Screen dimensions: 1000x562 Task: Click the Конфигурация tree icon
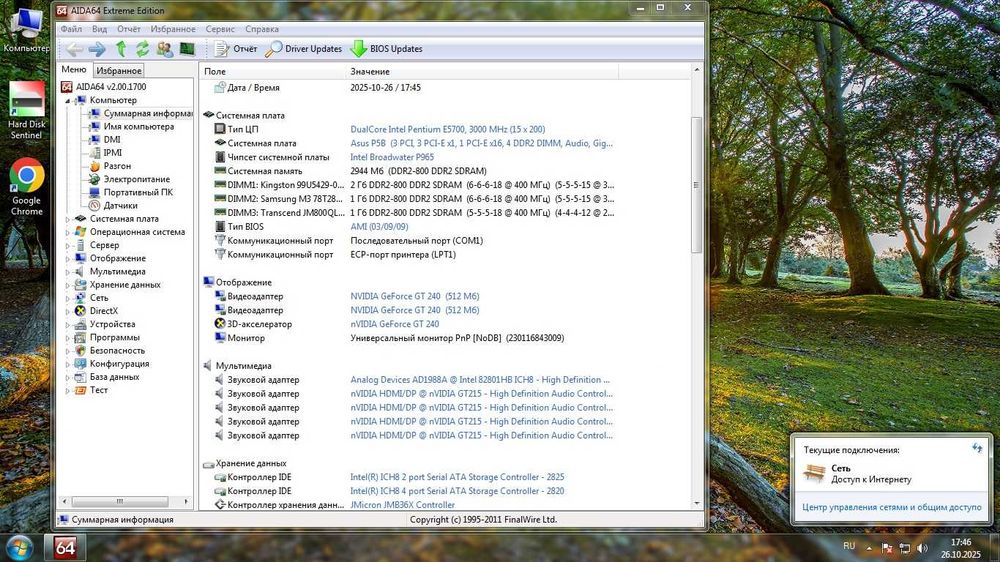tap(80, 364)
